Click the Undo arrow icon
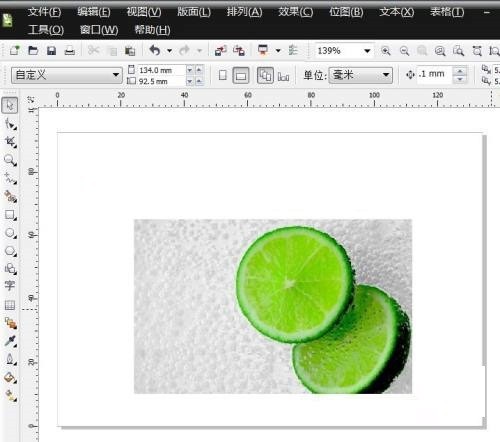This screenshot has width=500, height=442. (155, 51)
